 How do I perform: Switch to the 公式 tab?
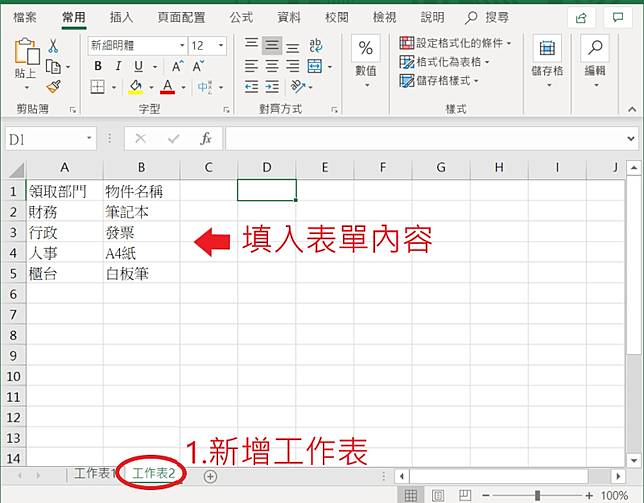pos(241,17)
